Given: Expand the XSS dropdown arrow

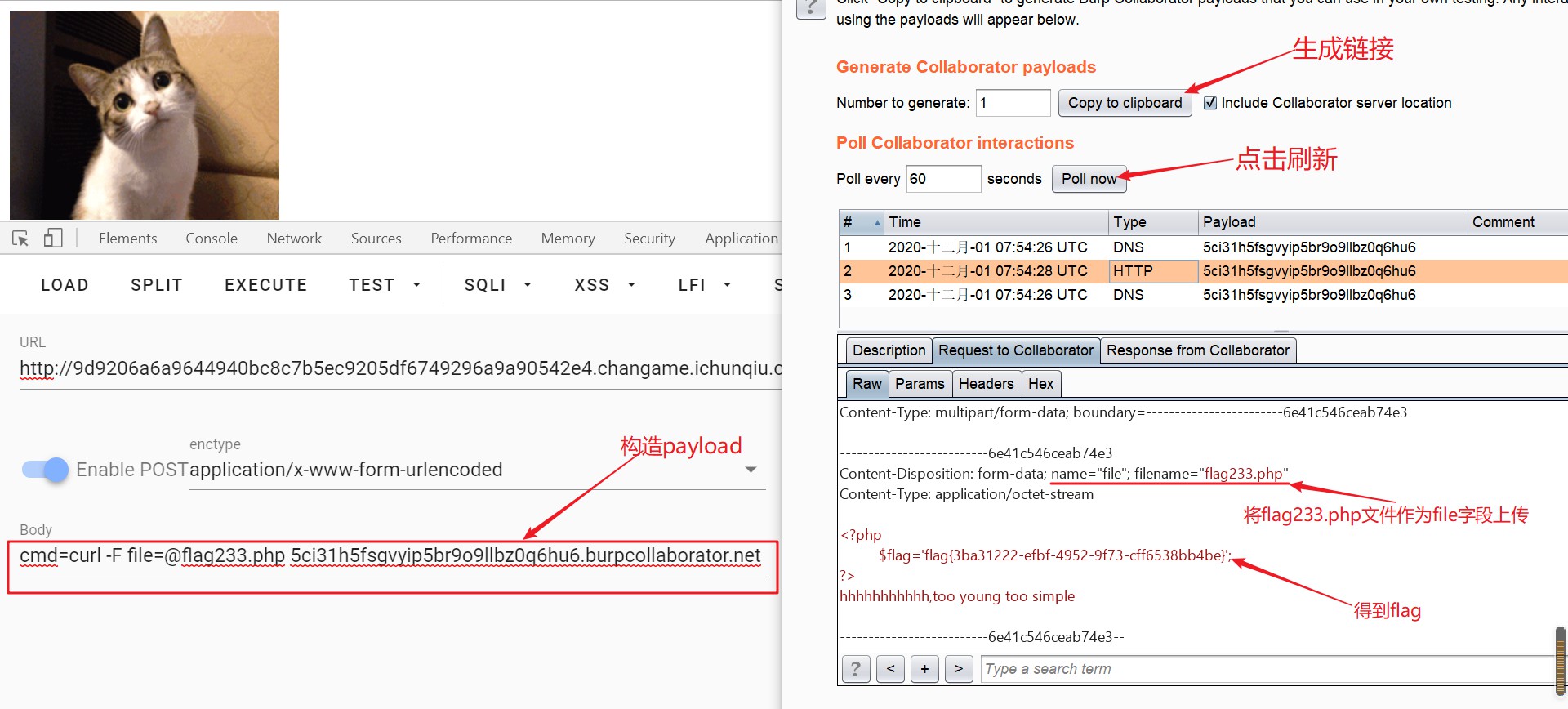Looking at the screenshot, I should click(x=631, y=285).
